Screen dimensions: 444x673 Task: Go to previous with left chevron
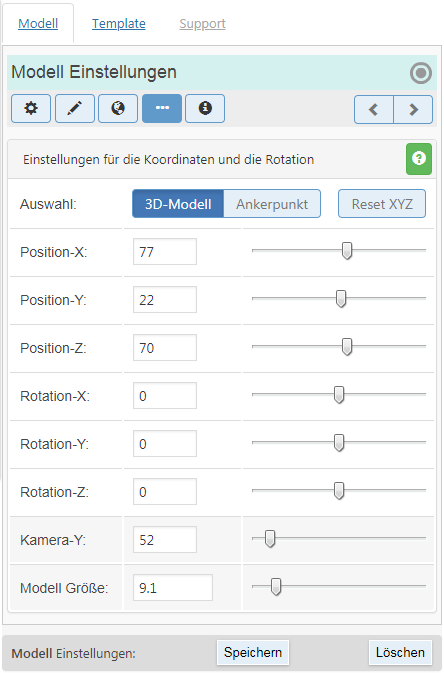click(374, 110)
